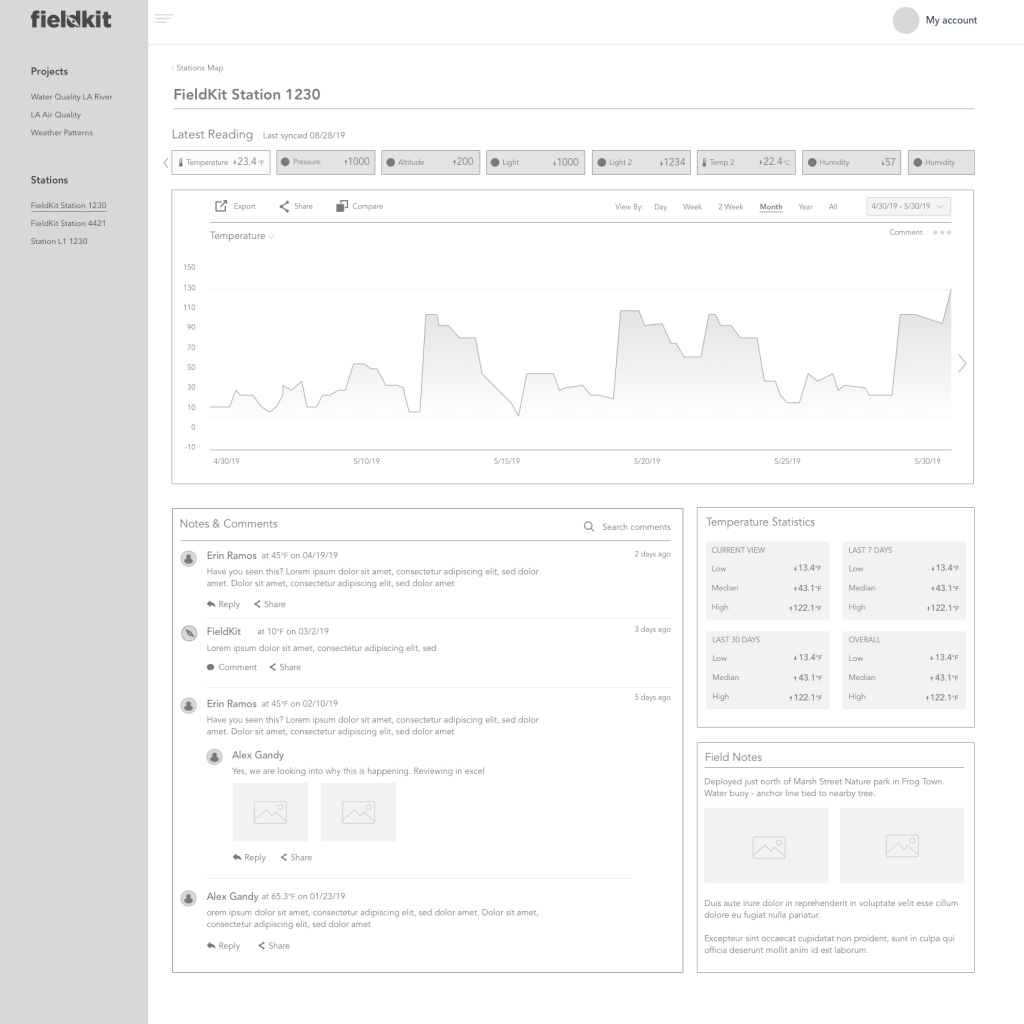Screen dimensions: 1024x1024
Task: Click the hamburger menu icon
Action: tap(164, 19)
